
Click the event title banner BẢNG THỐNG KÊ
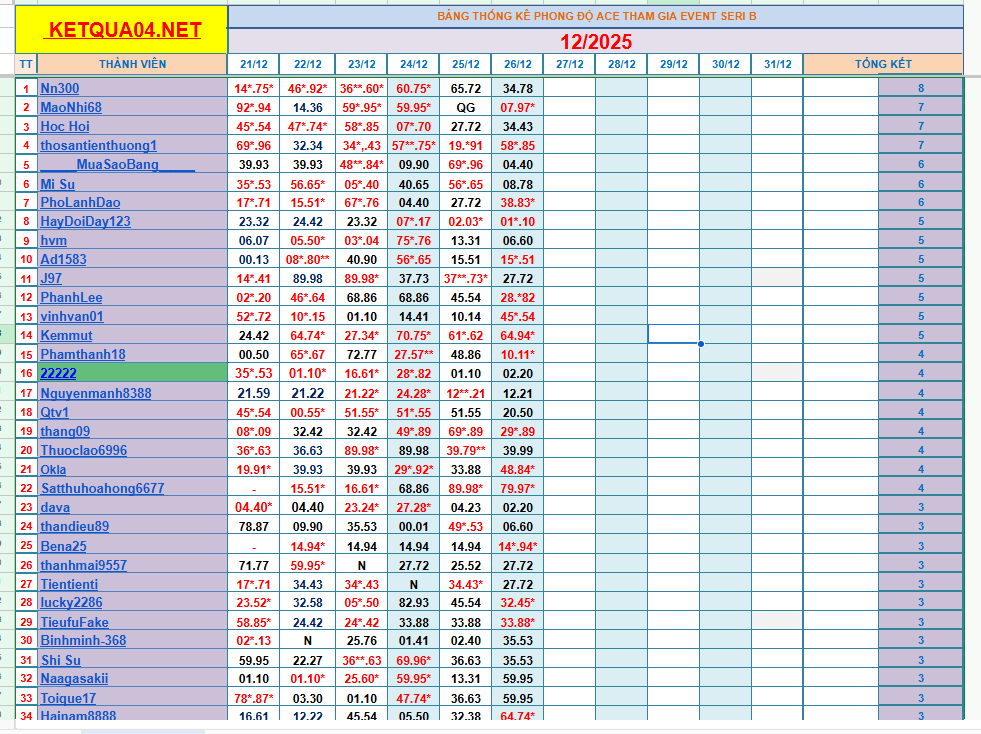point(595,16)
